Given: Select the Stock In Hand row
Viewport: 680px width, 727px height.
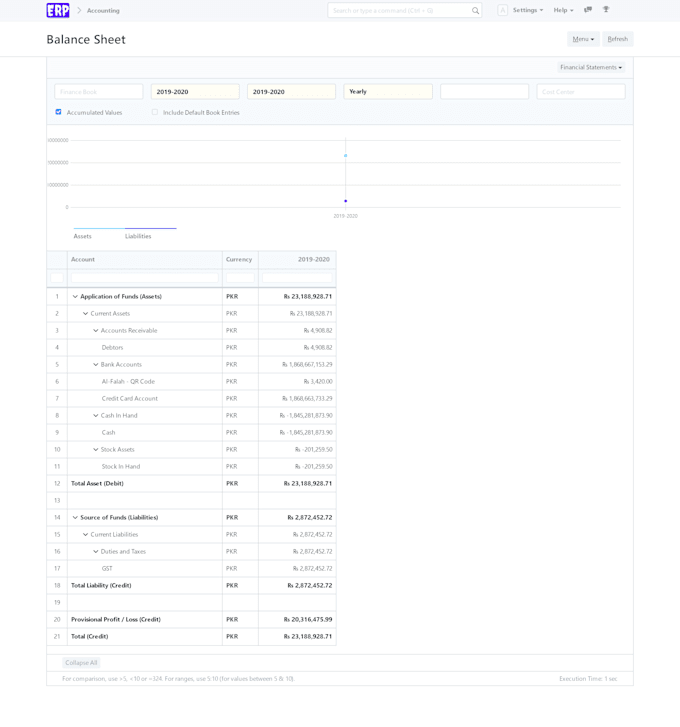Looking at the screenshot, I should tap(191, 467).
